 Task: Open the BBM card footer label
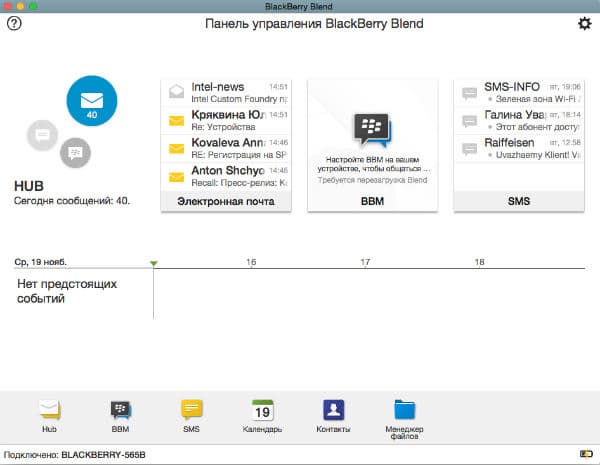(x=372, y=201)
